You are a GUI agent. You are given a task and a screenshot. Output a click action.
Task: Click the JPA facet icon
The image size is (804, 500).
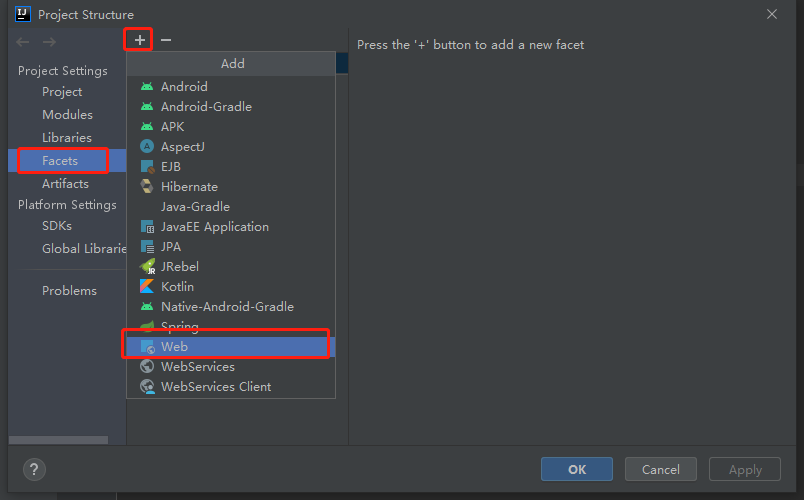(147, 247)
